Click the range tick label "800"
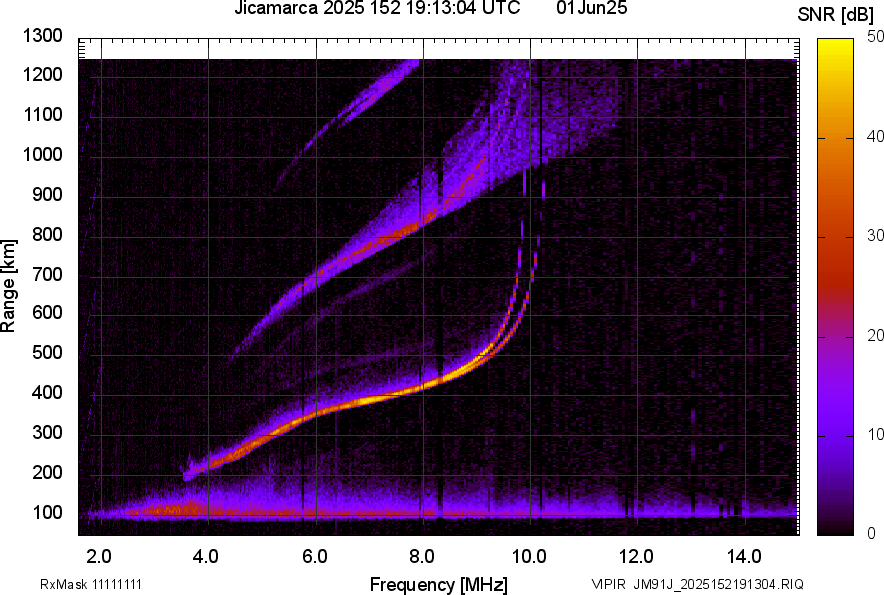 click(48, 233)
